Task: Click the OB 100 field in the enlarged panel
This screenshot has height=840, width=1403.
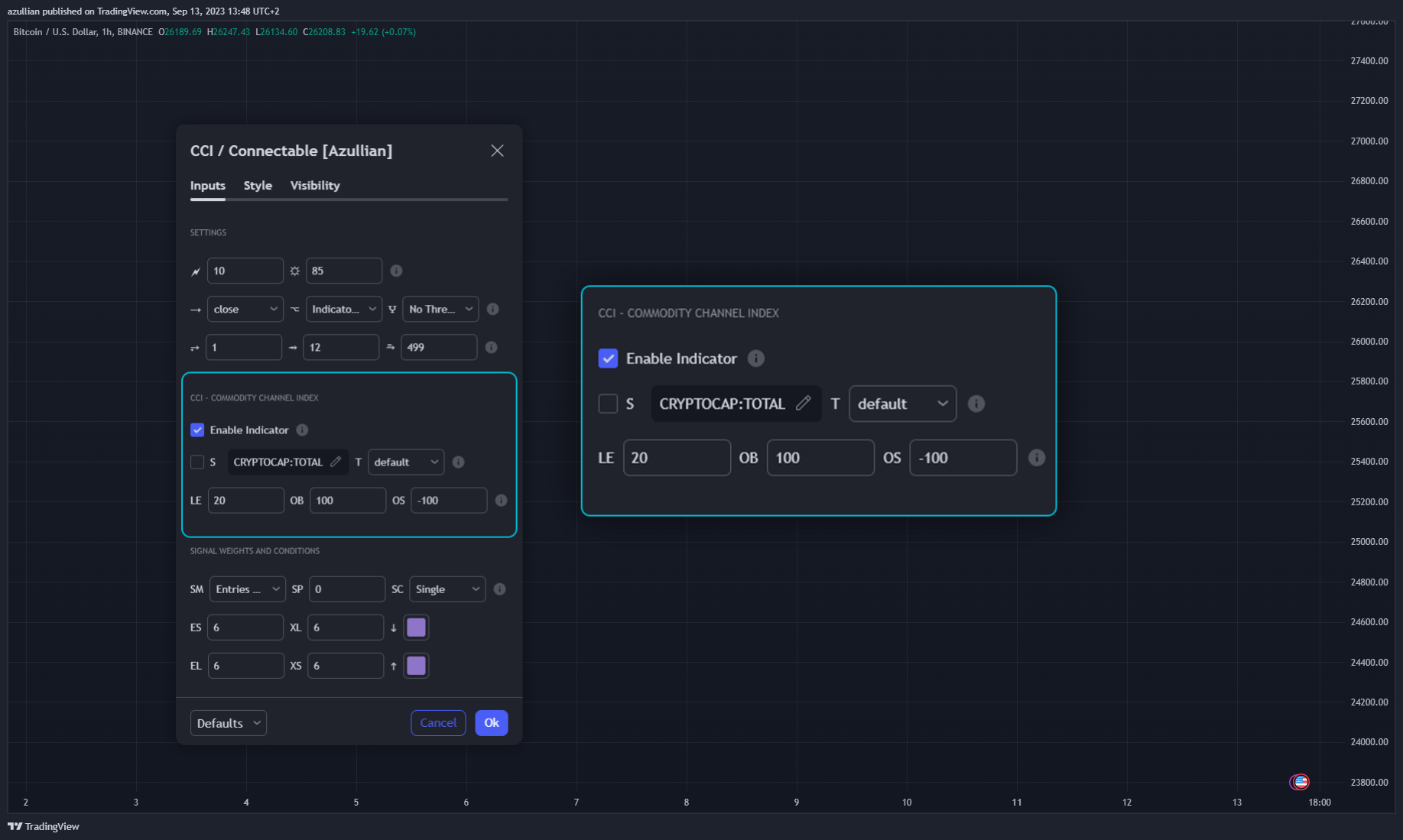Action: pyautogui.click(x=820, y=457)
